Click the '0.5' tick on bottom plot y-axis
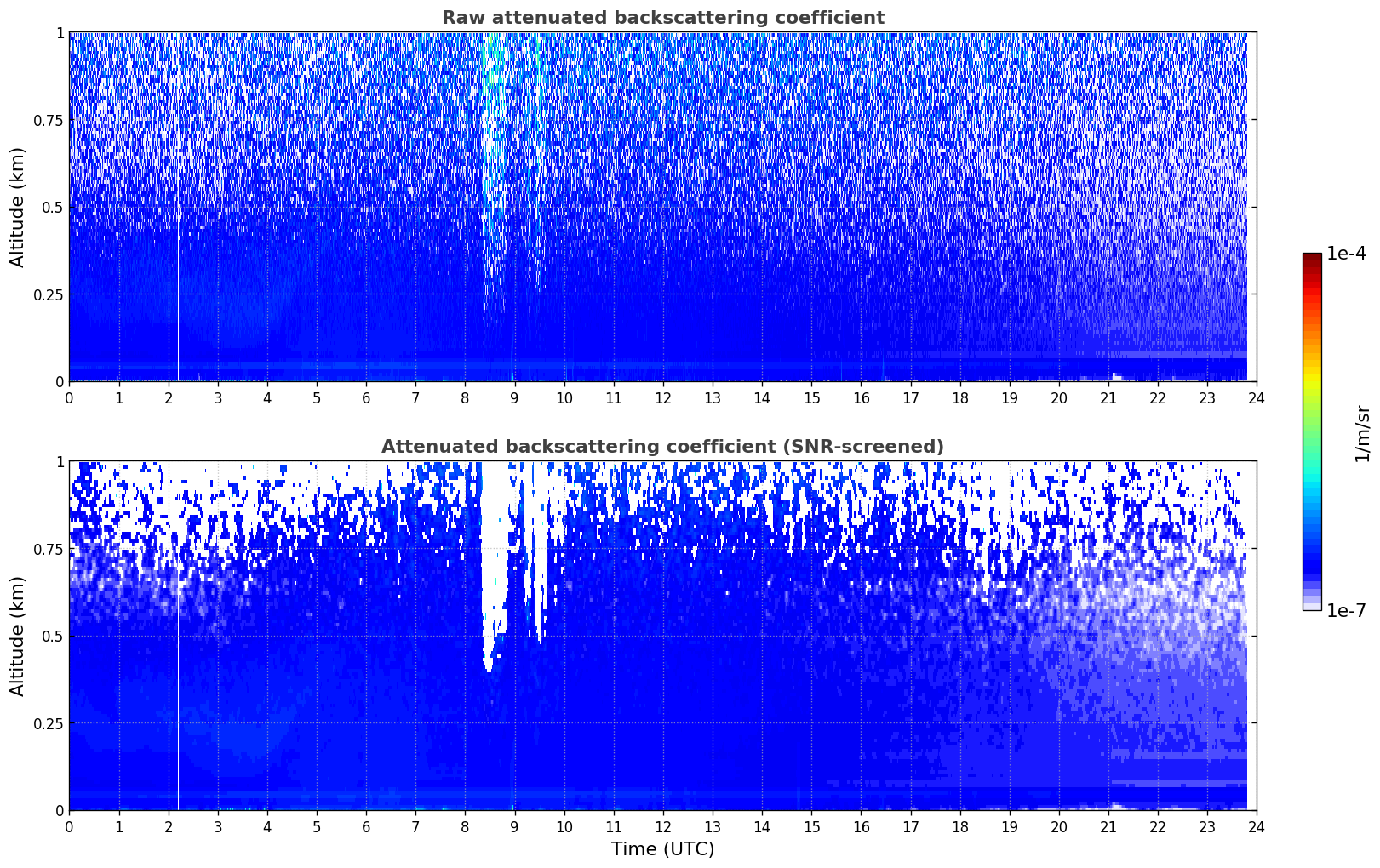The image size is (1380, 868). pyautogui.click(x=52, y=637)
